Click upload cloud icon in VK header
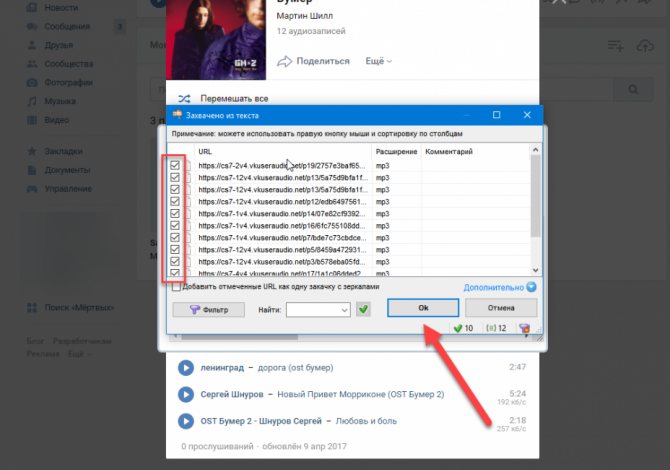 click(x=645, y=45)
